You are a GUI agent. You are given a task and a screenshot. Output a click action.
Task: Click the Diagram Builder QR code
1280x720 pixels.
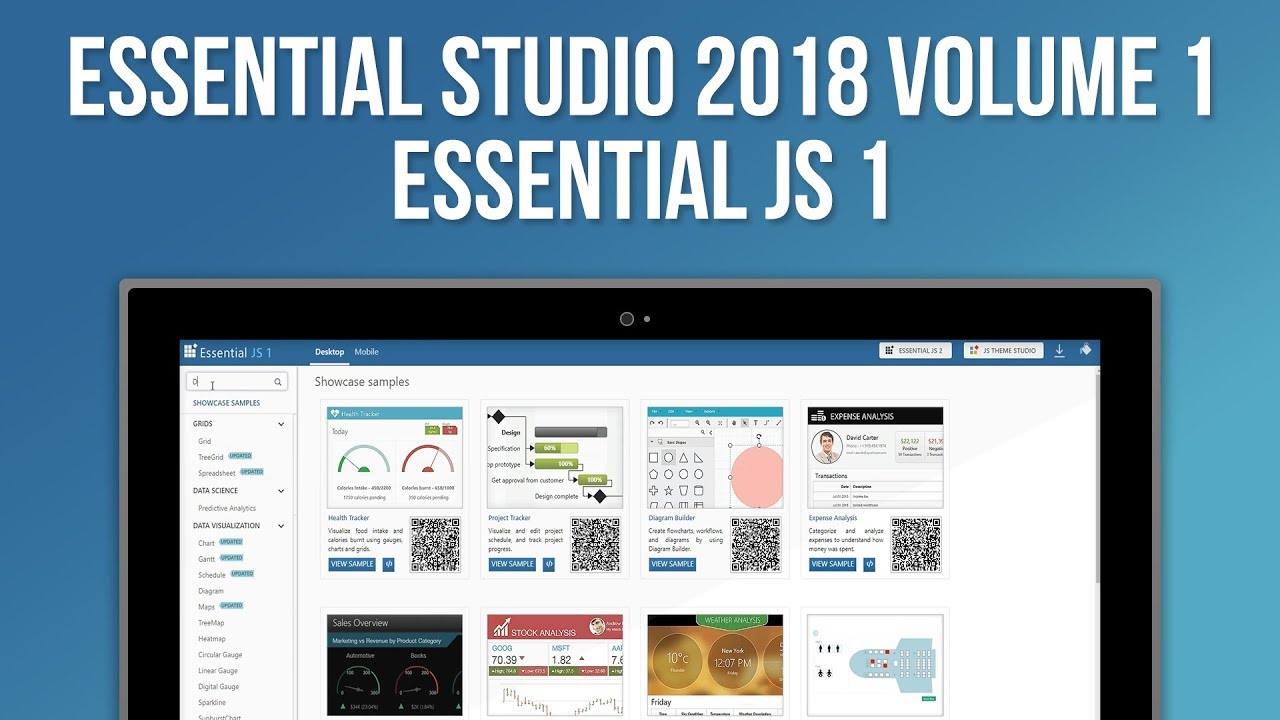(756, 545)
